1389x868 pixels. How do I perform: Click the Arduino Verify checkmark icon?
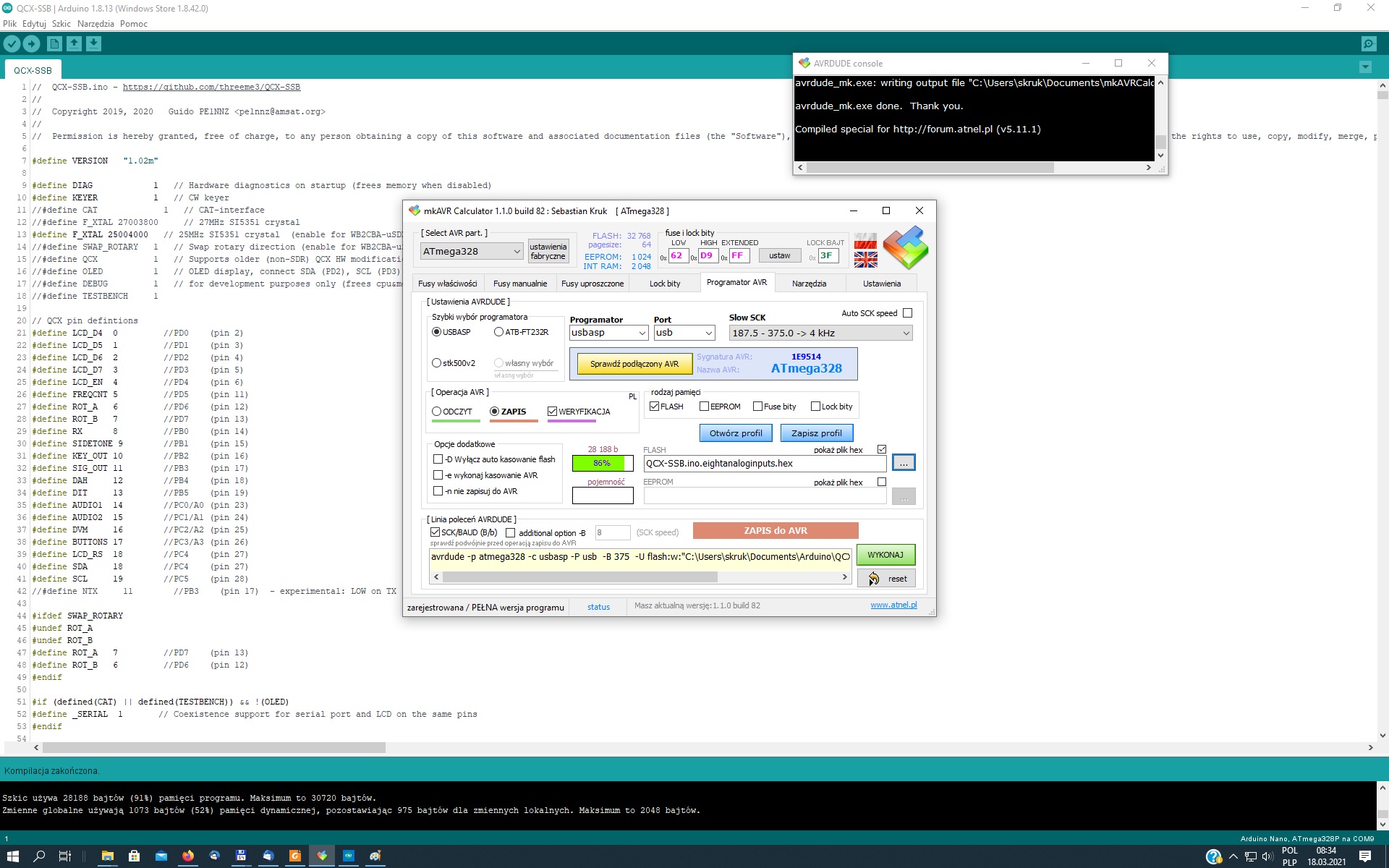pyautogui.click(x=12, y=44)
